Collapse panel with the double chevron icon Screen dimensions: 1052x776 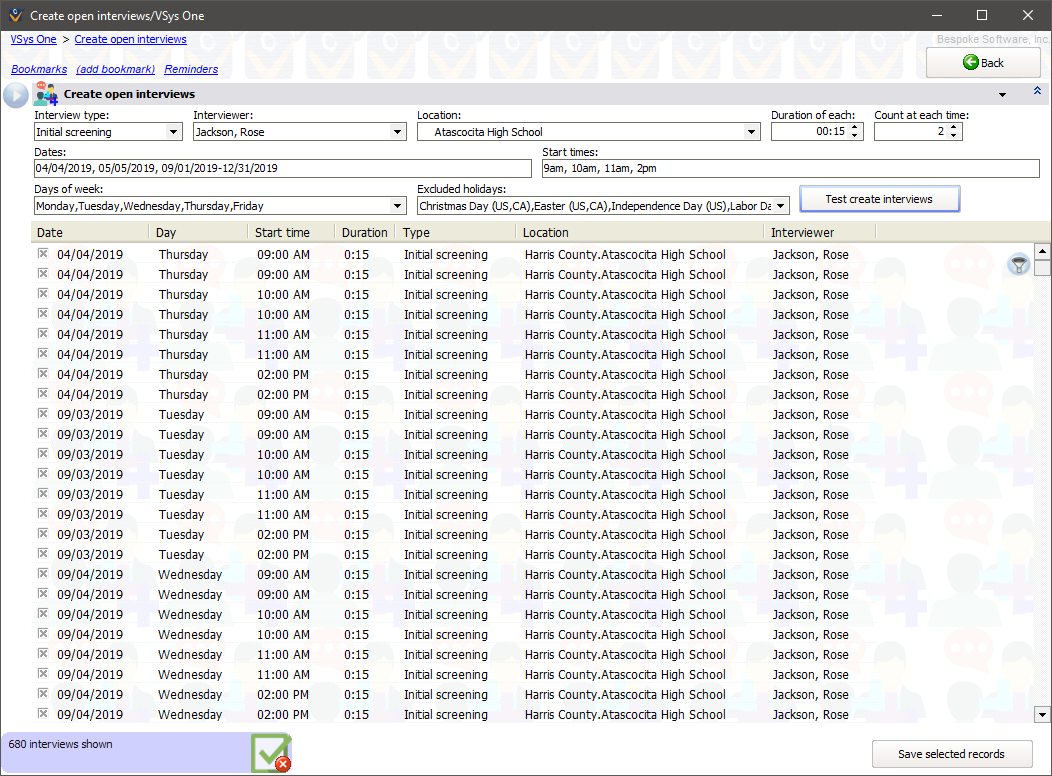click(1037, 92)
